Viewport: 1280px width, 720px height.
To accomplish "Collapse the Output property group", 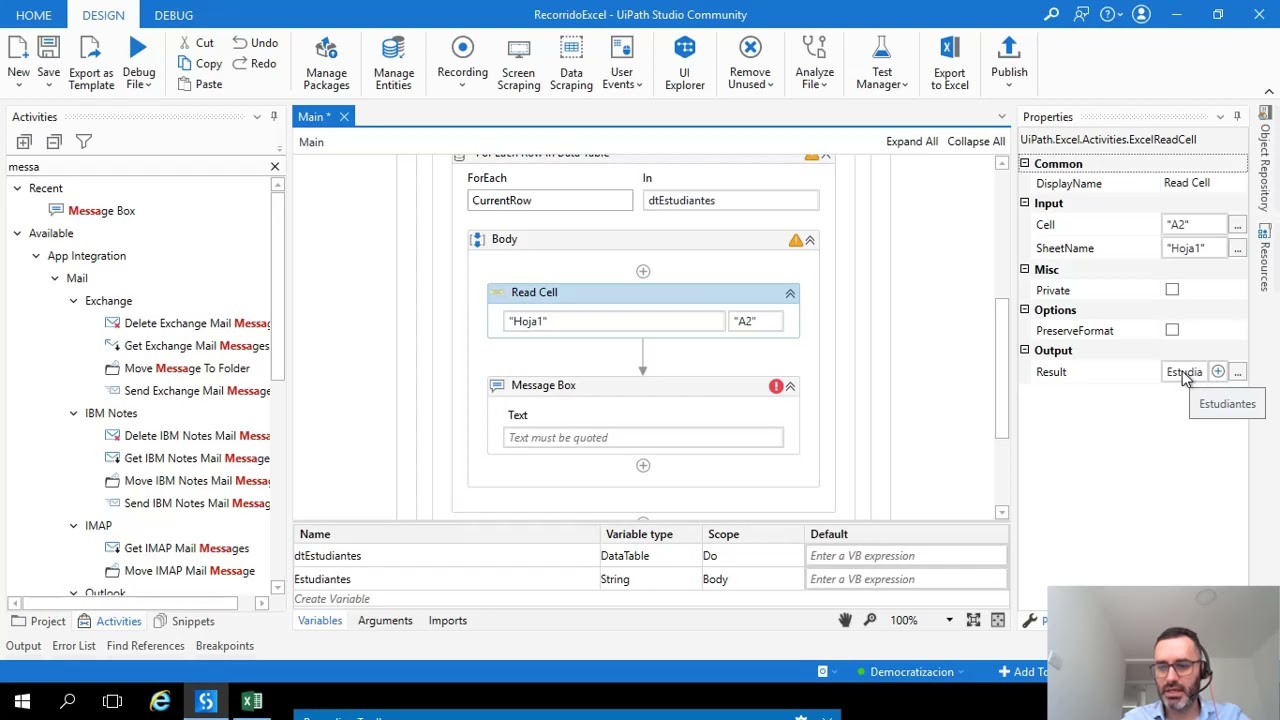I will tap(1024, 350).
